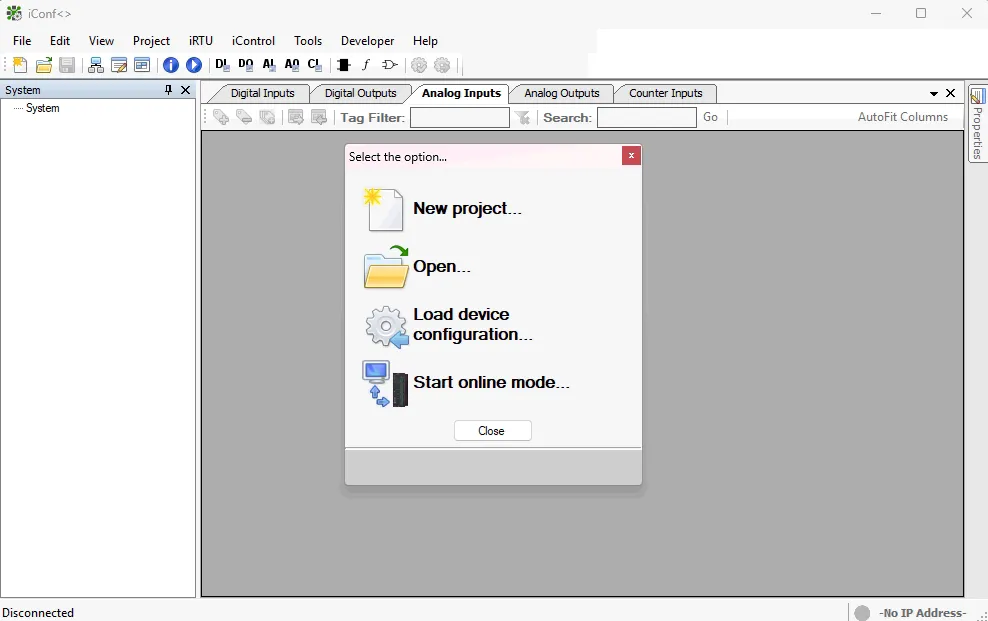Click the dialog Close button

[x=493, y=431]
